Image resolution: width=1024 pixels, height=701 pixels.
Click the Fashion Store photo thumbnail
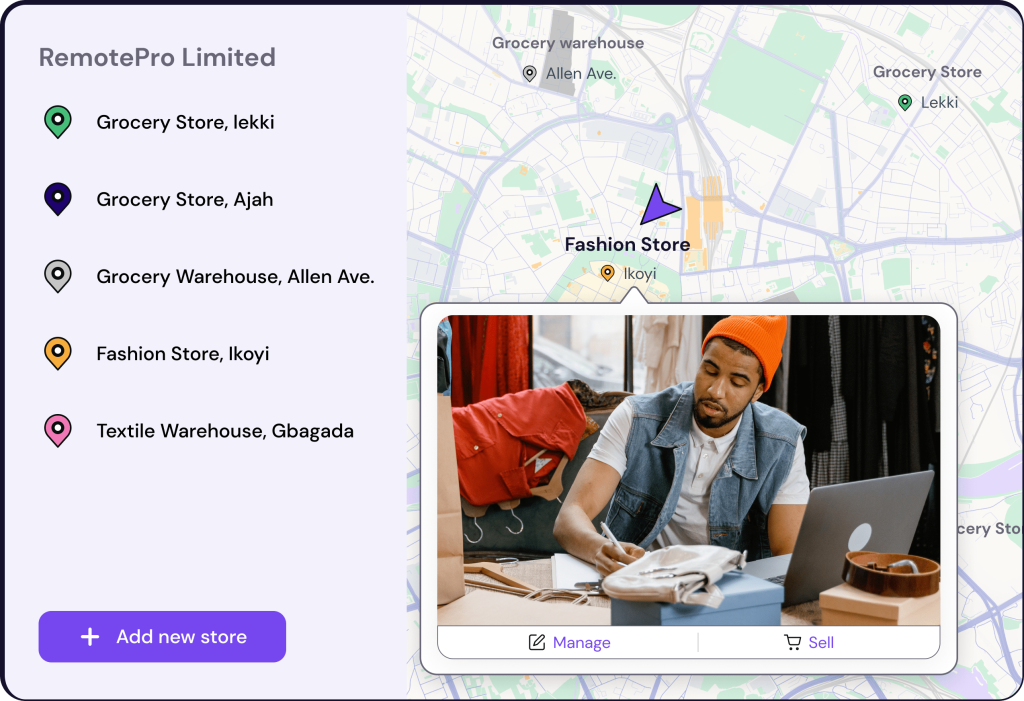point(688,470)
